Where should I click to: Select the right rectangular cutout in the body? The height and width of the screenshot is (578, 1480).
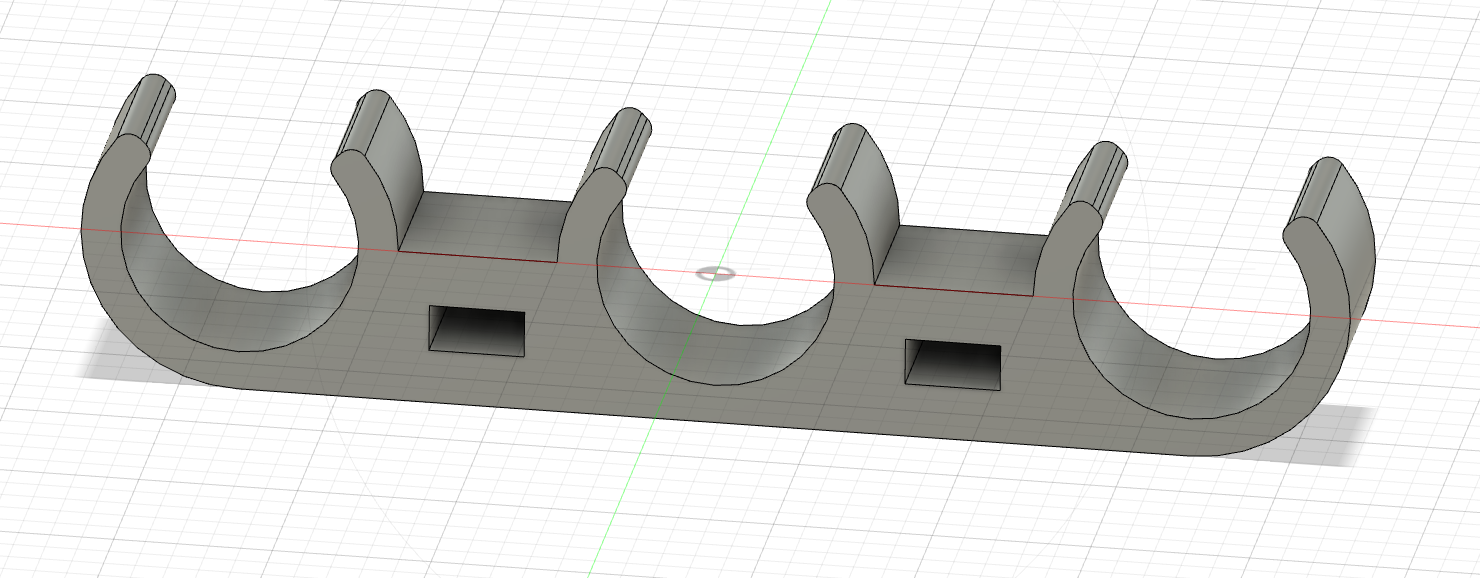(952, 364)
